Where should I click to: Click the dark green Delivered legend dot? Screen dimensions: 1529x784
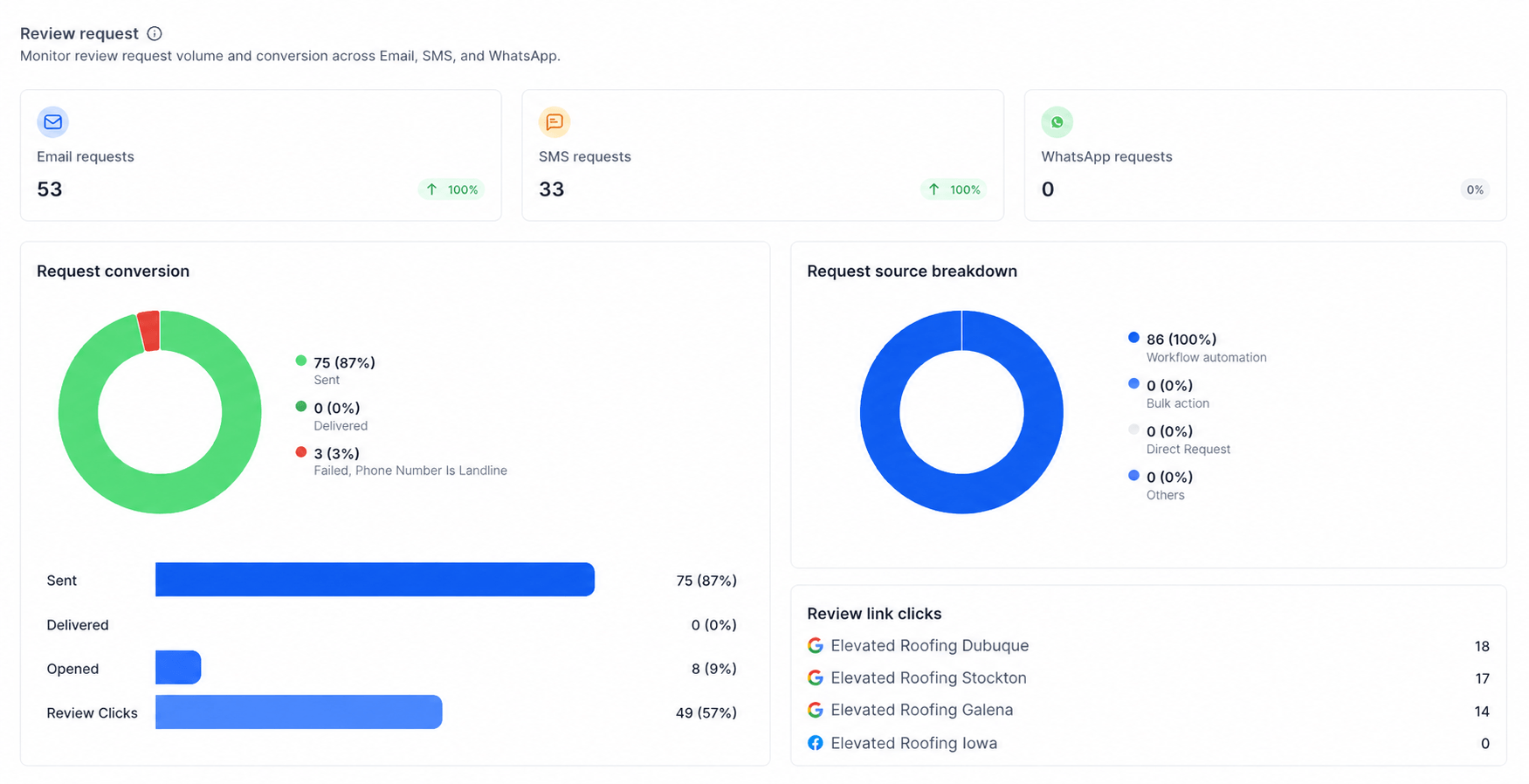[301, 406]
